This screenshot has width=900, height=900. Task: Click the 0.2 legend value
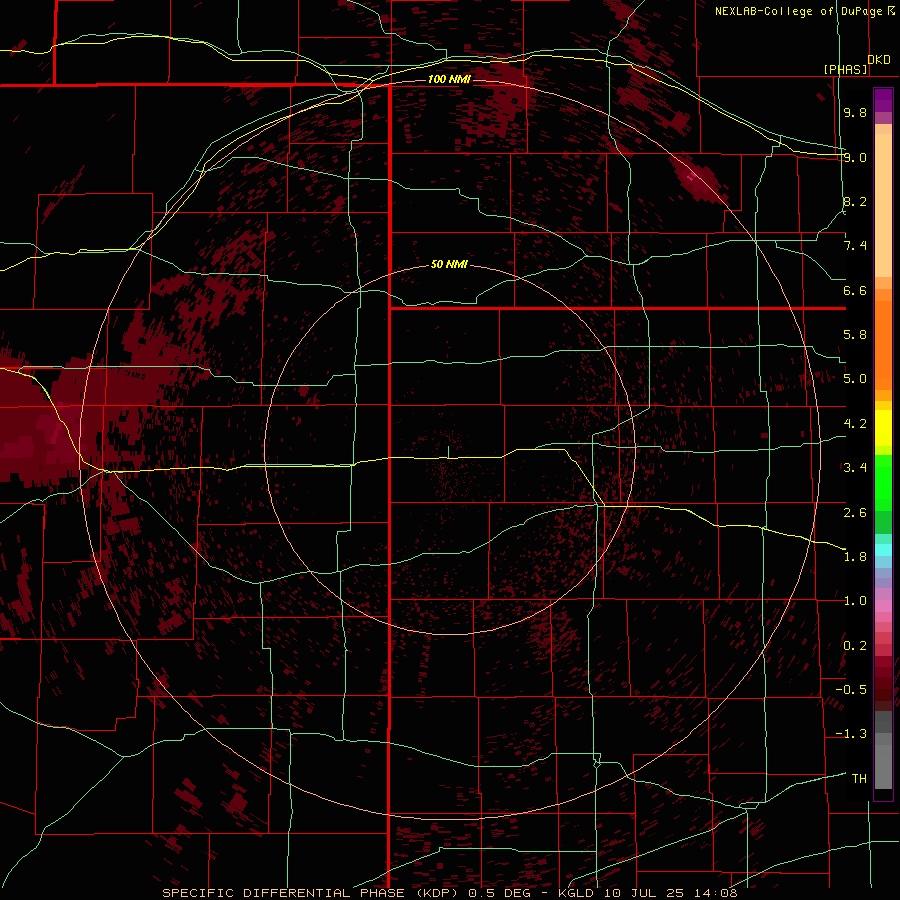855,646
